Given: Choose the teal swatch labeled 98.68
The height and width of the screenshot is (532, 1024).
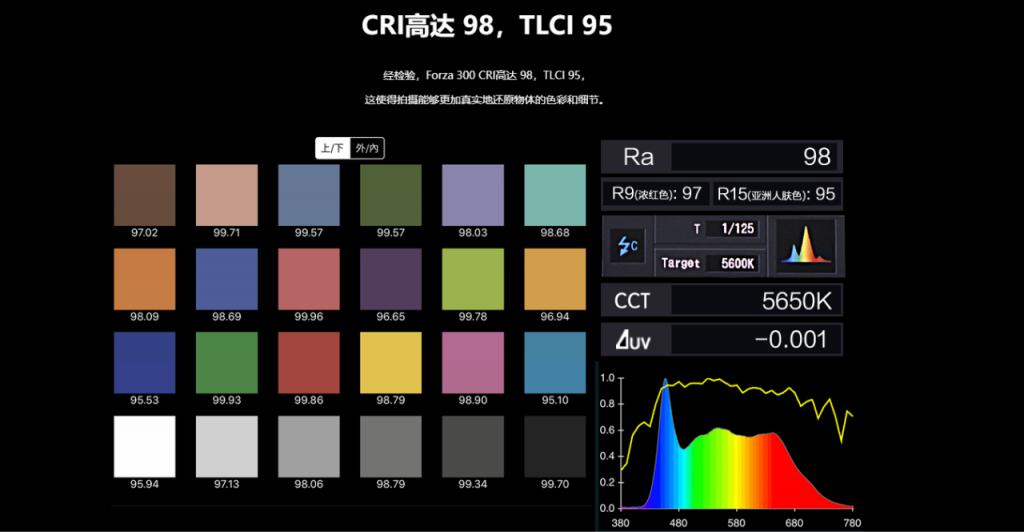Looking at the screenshot, I should (x=555, y=195).
